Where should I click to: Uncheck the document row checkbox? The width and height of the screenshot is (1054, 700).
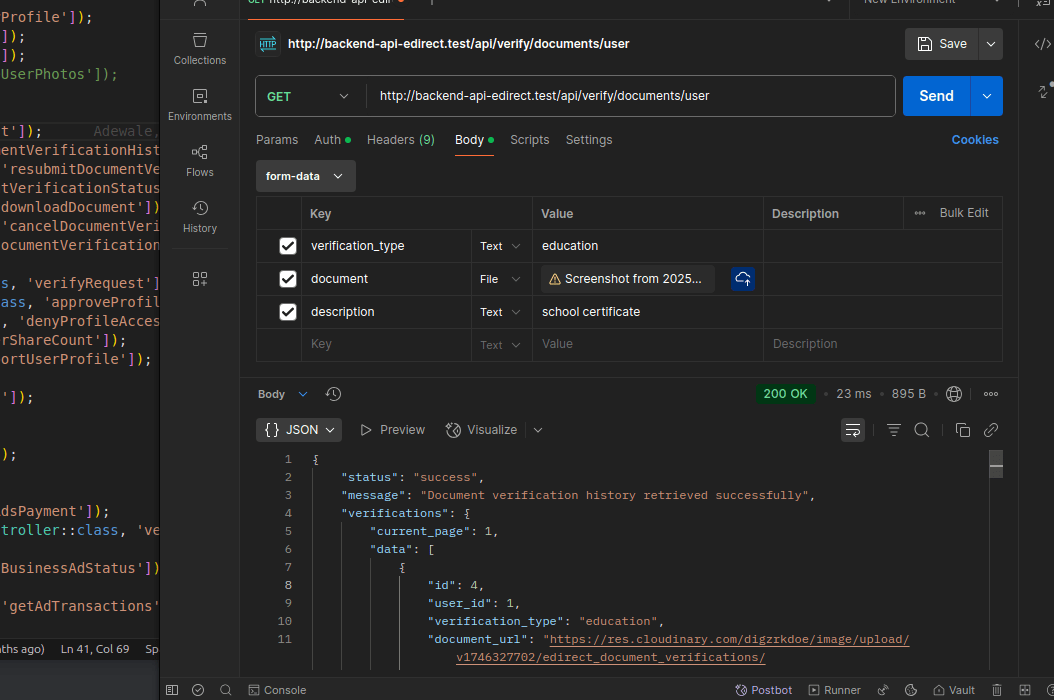[x=288, y=279]
